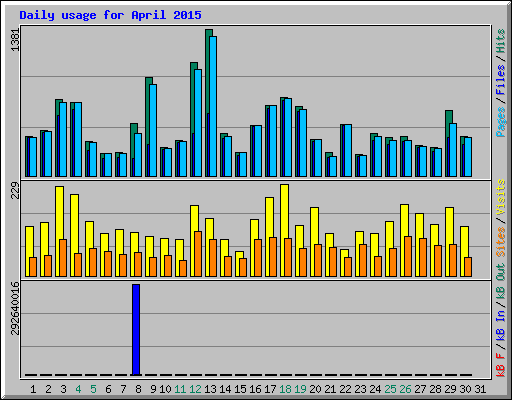
Task: Select the 229 y-axis label
Action: [x=15, y=191]
